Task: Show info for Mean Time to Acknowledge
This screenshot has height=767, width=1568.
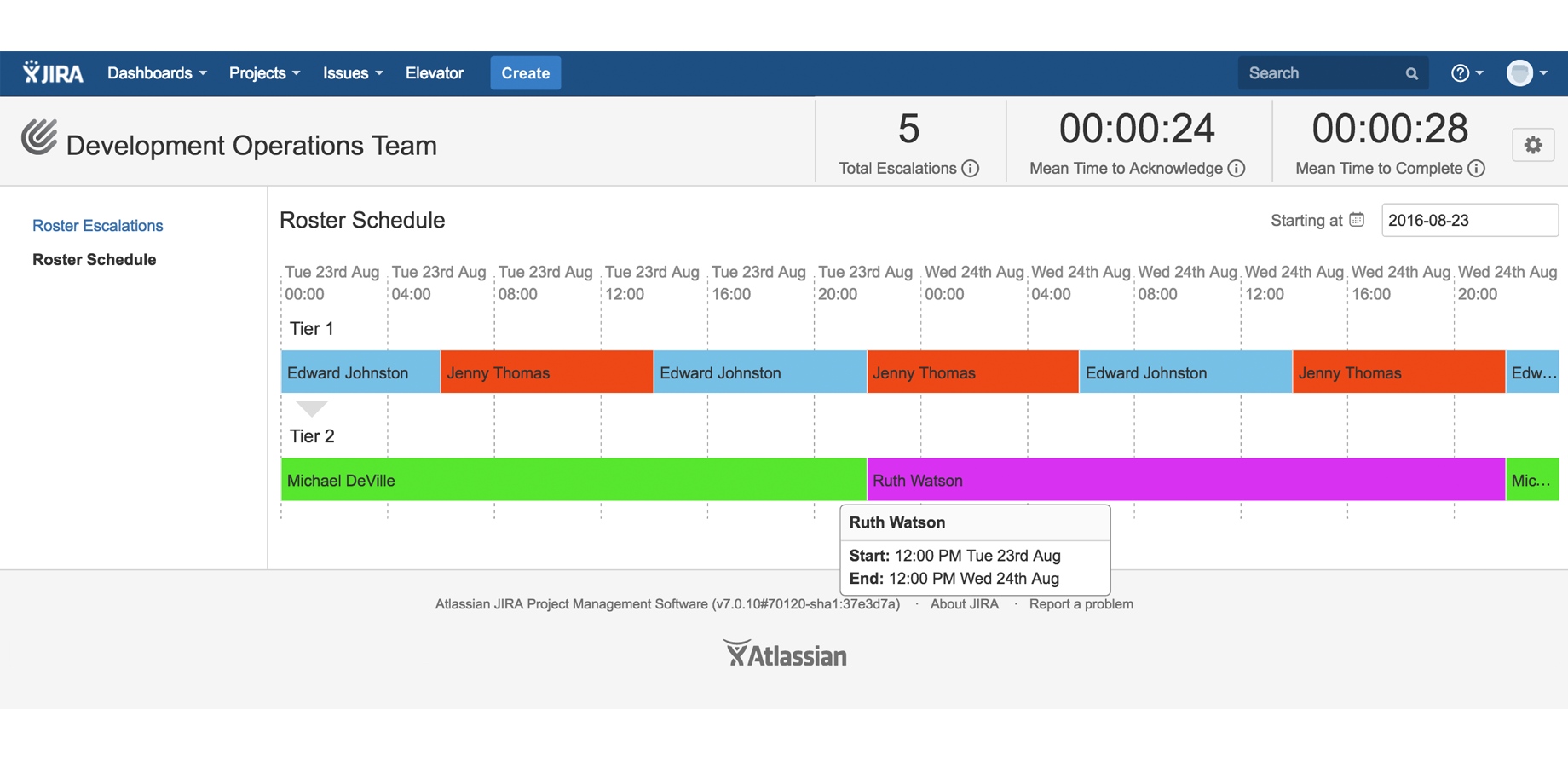Action: click(x=1237, y=169)
